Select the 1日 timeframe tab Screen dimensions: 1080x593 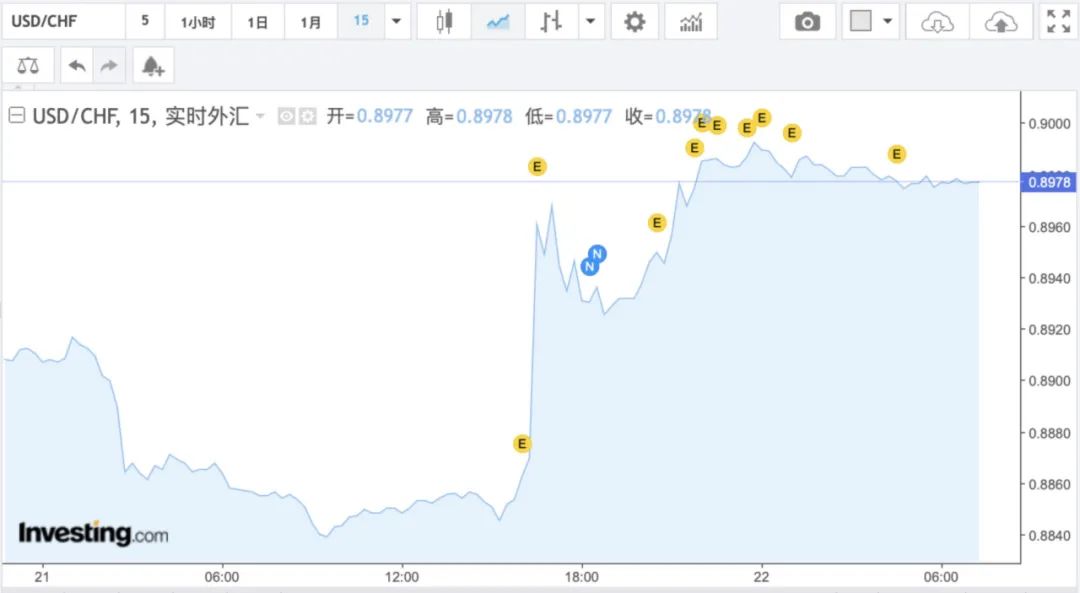pyautogui.click(x=256, y=20)
